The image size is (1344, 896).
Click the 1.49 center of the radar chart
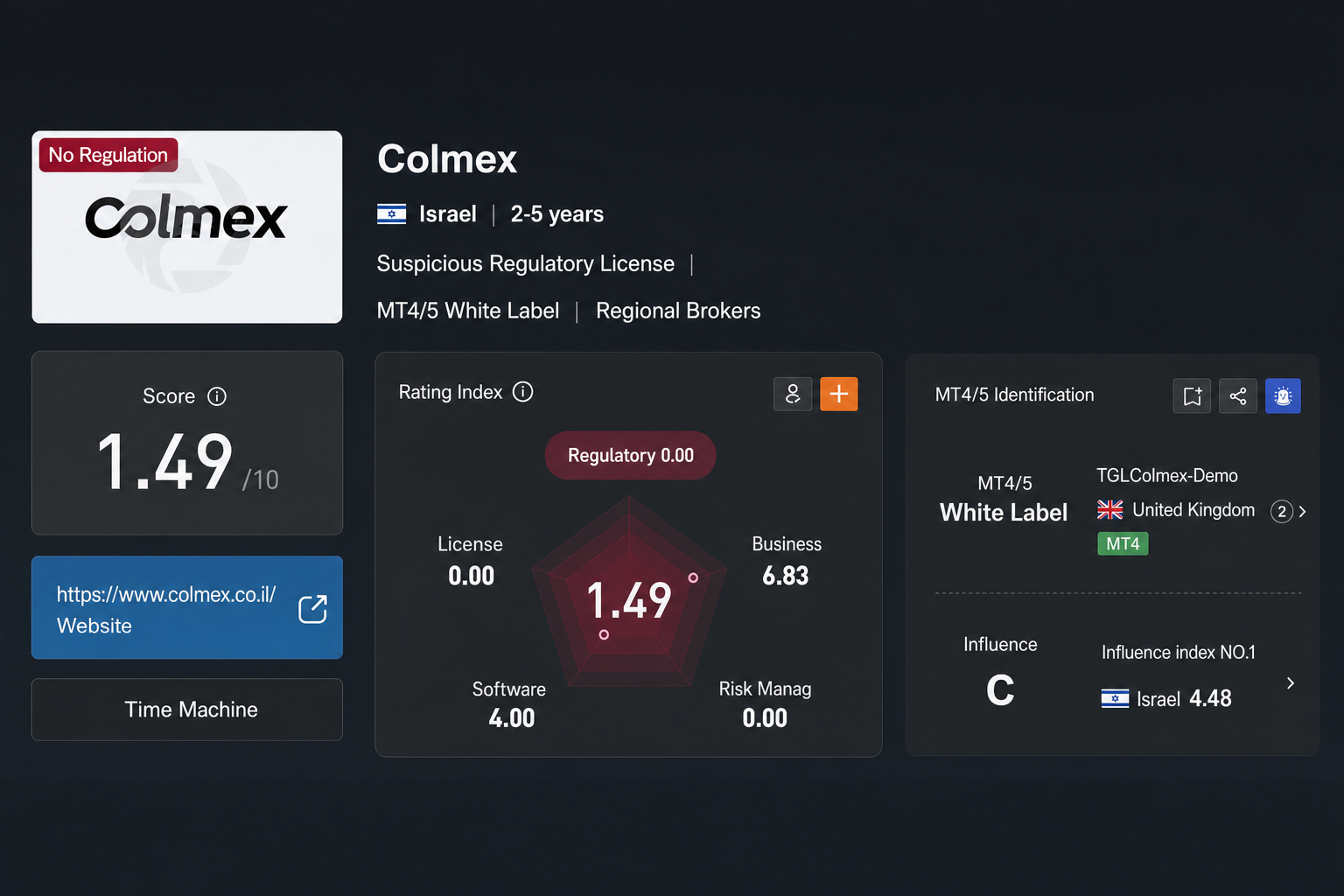click(629, 601)
